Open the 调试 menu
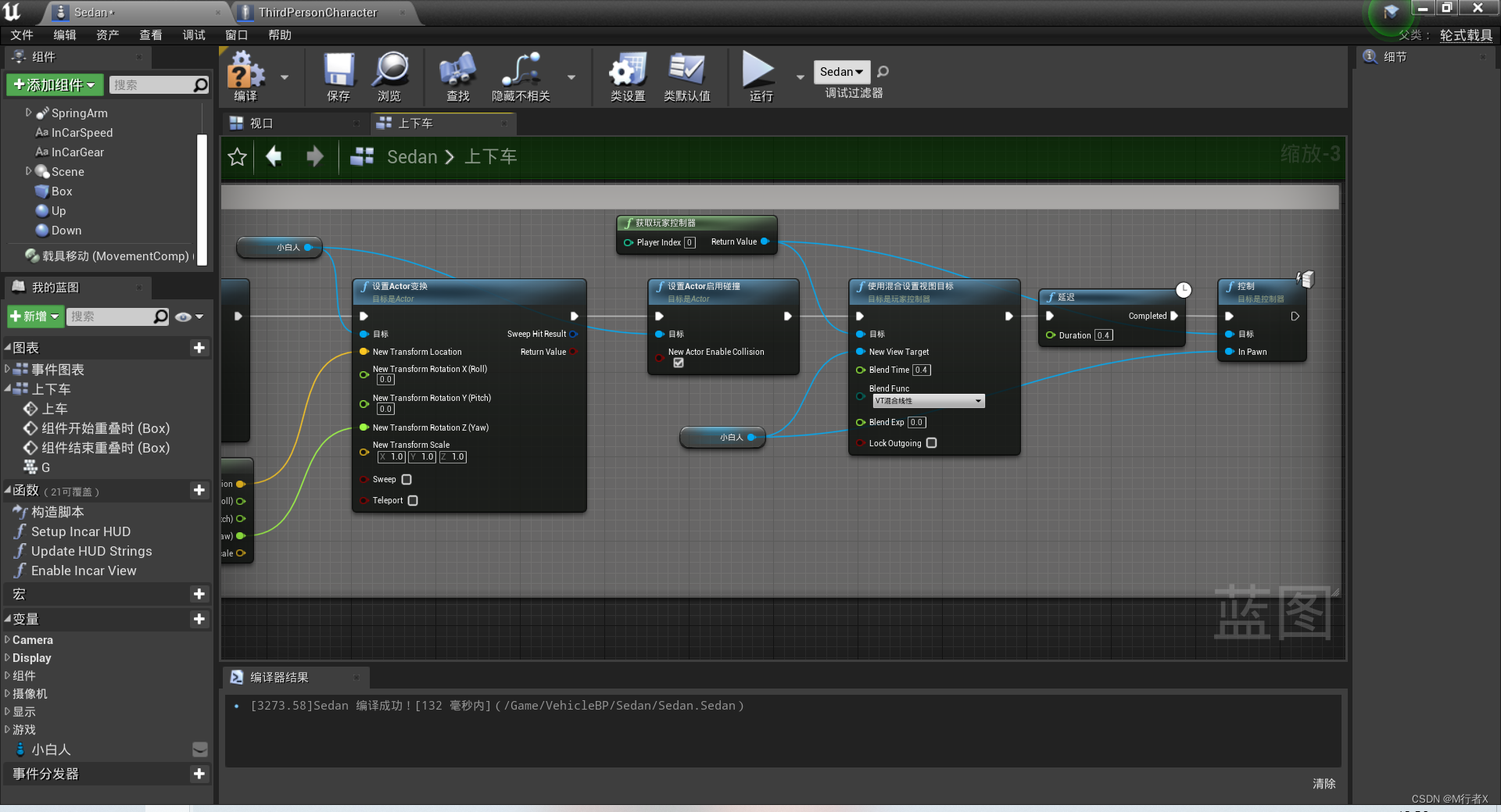The width and height of the screenshot is (1501, 812). click(194, 35)
